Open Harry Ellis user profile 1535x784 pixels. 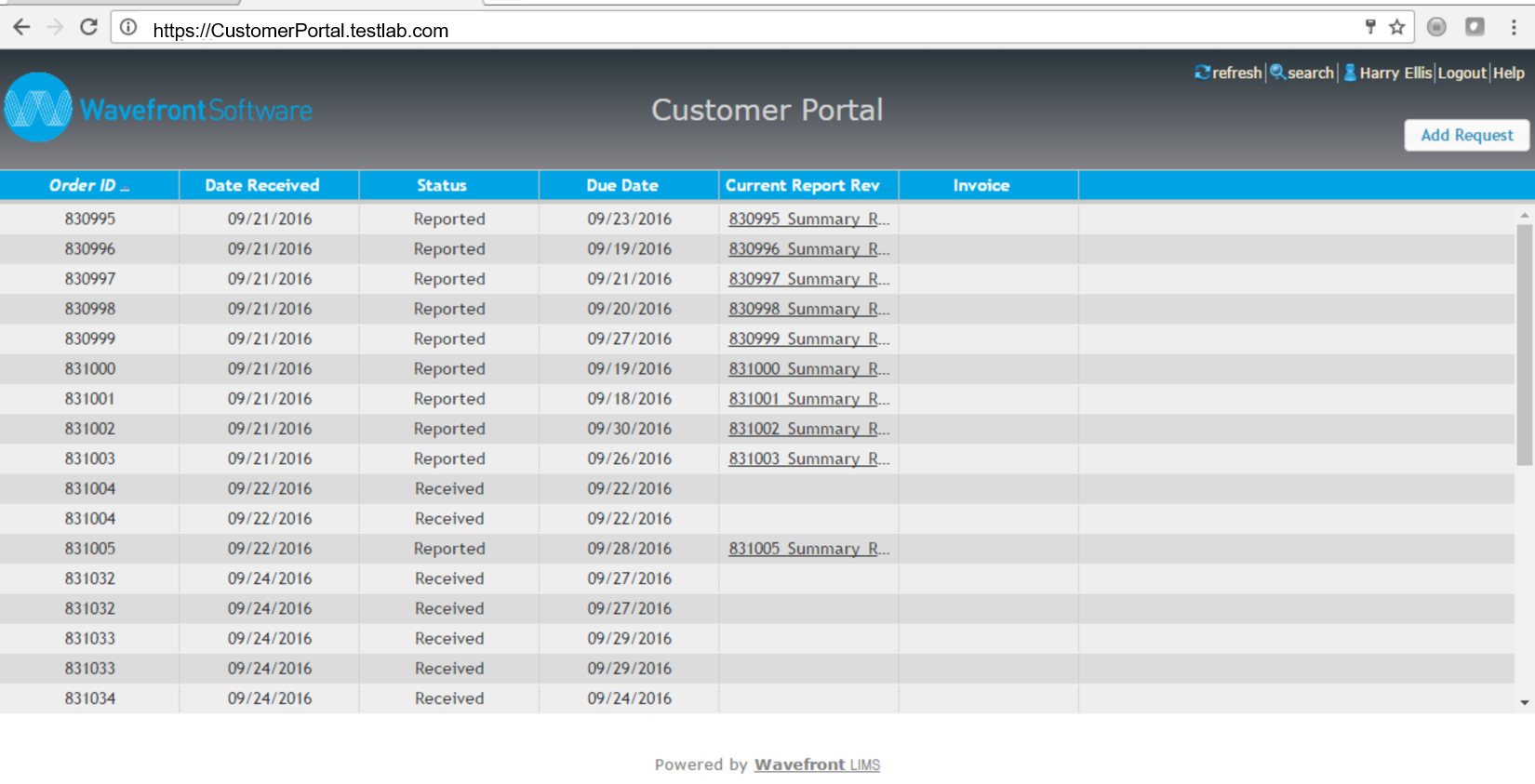(x=1388, y=73)
